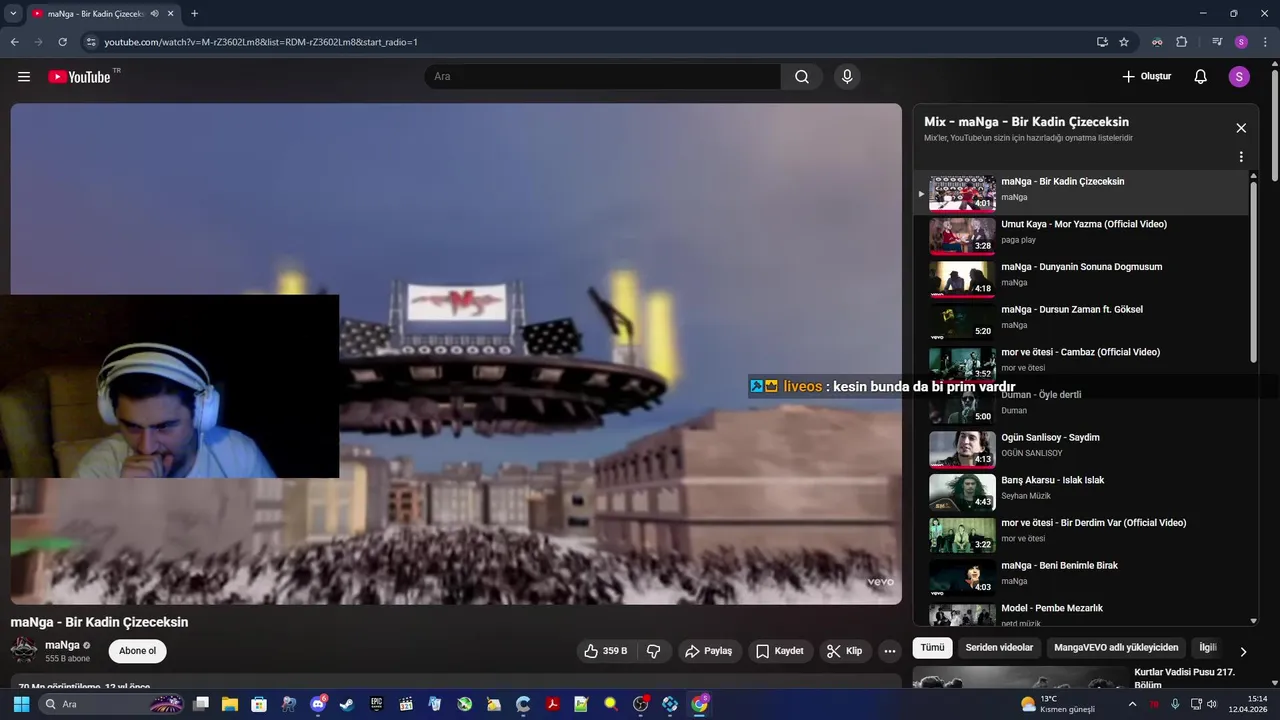This screenshot has height=720, width=1280.
Task: View site information icon in address bar
Action: point(90,42)
